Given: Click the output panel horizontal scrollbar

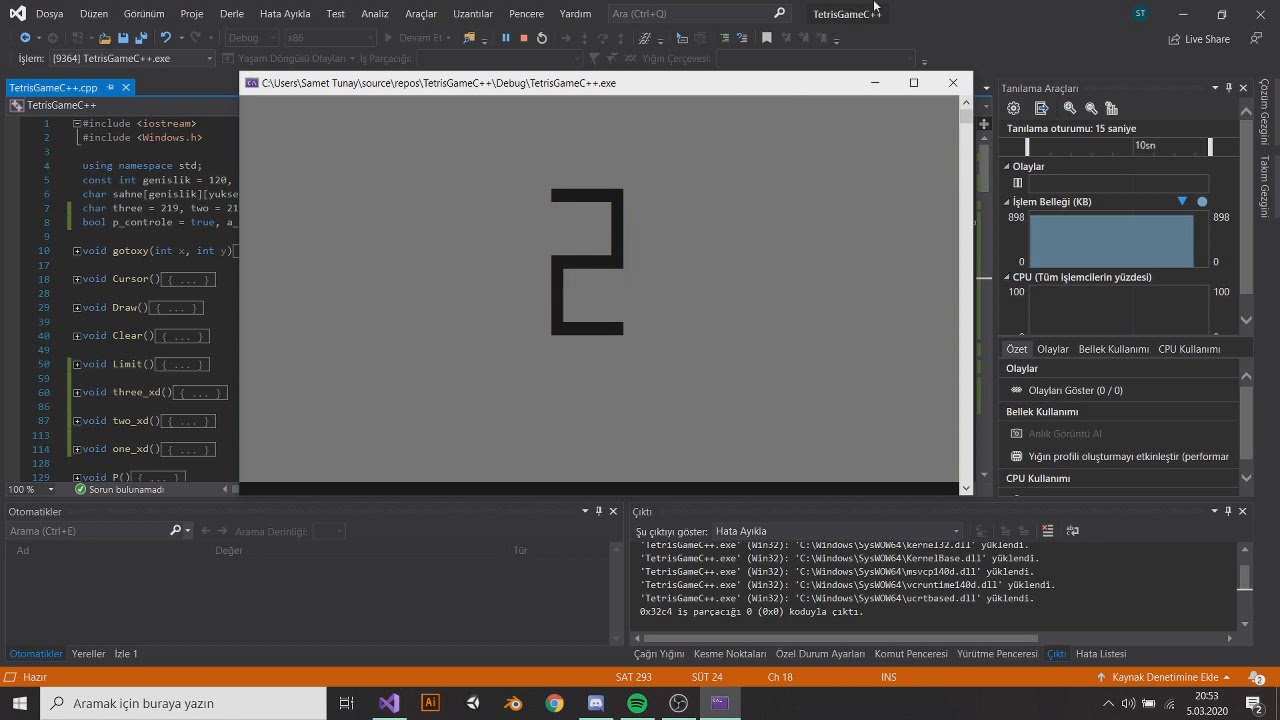Looking at the screenshot, I should (840, 638).
